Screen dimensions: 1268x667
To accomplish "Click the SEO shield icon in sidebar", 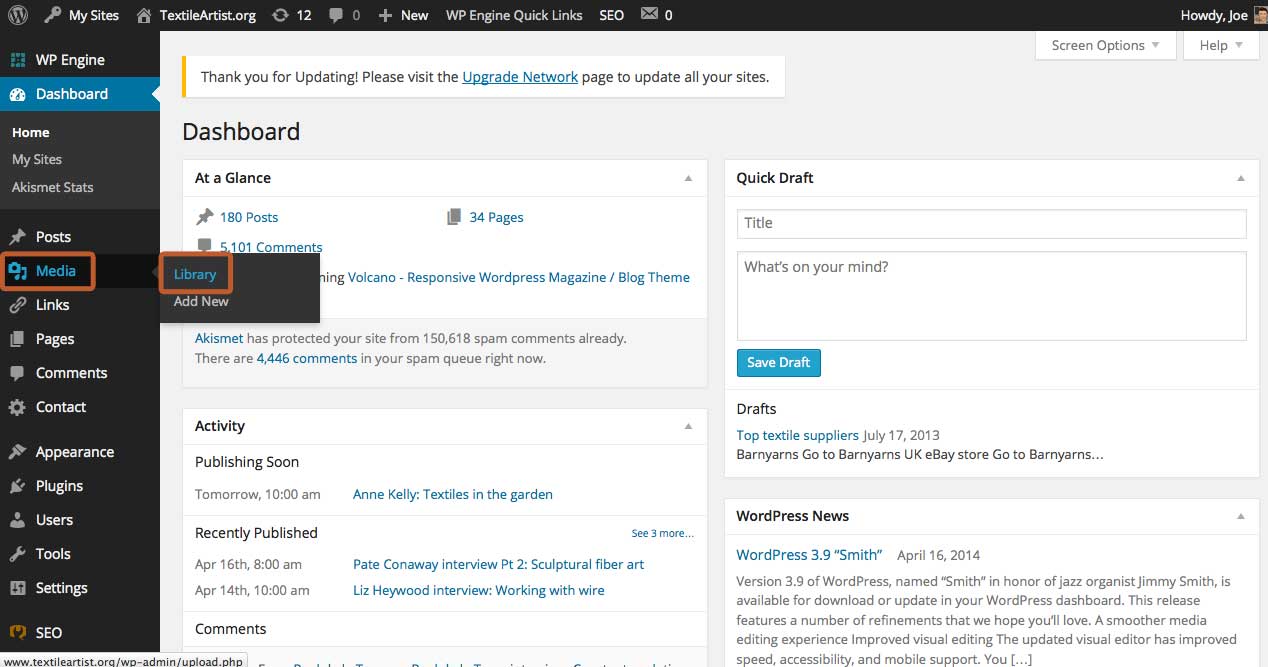I will 18,632.
